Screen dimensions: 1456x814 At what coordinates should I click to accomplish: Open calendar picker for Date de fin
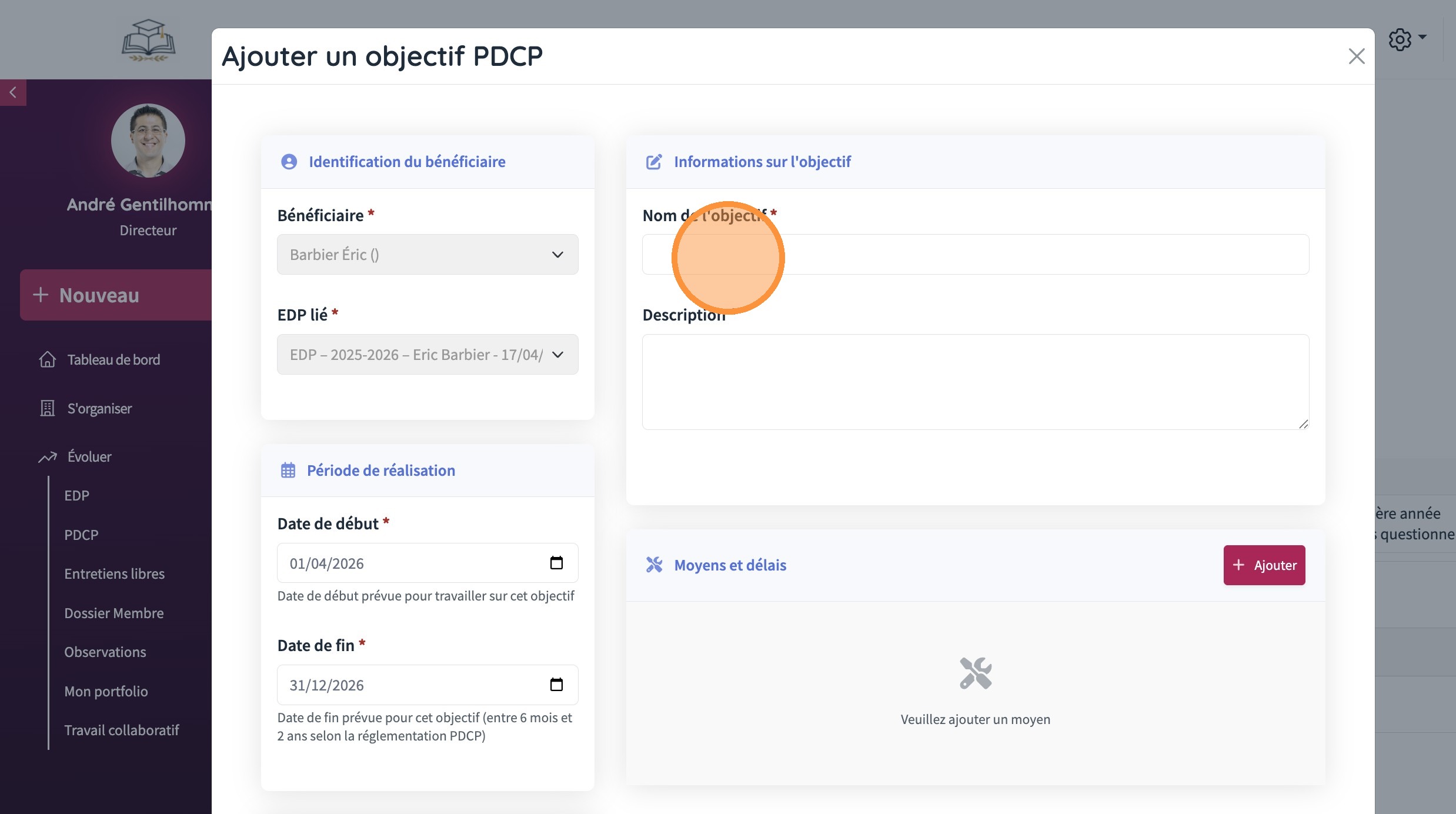coord(556,685)
